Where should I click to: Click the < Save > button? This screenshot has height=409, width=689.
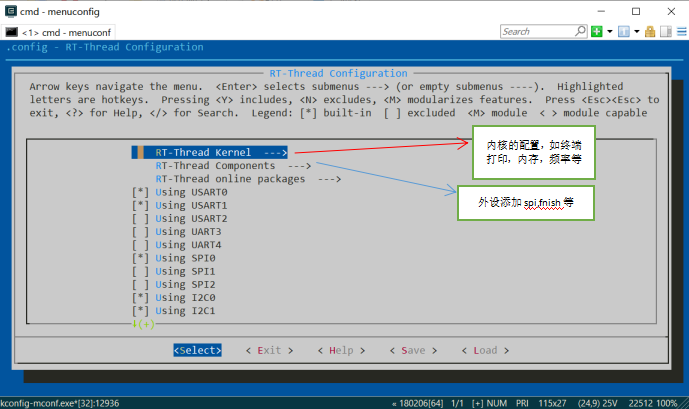[413, 350]
